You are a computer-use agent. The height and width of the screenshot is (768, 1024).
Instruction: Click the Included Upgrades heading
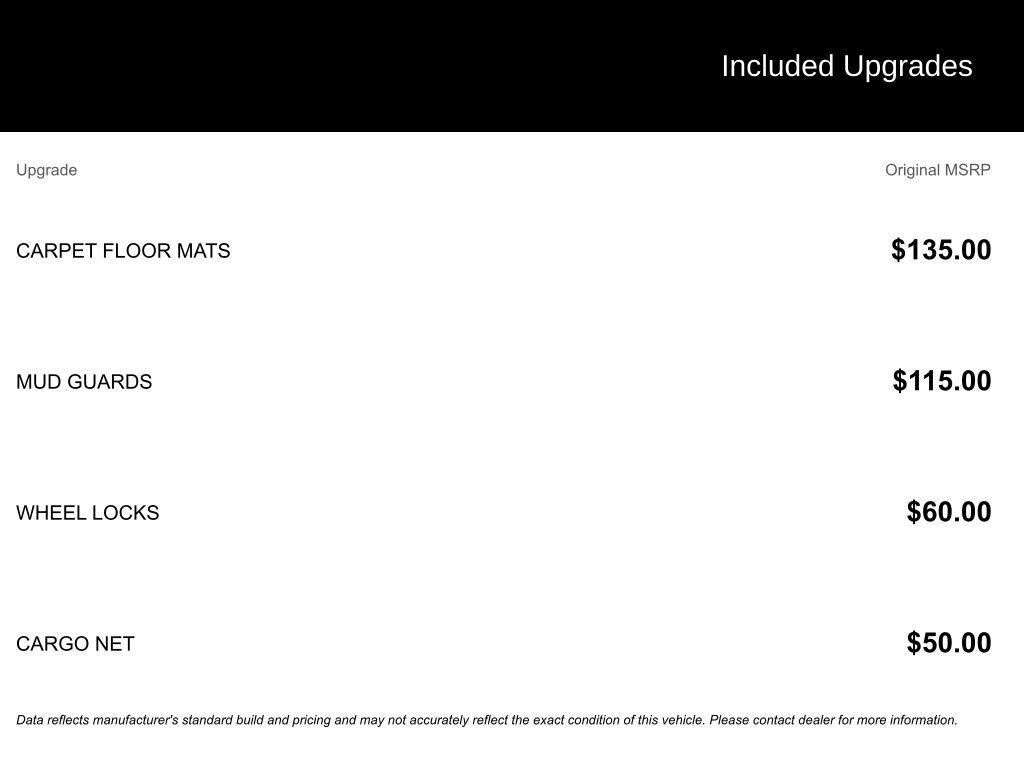pyautogui.click(x=846, y=67)
